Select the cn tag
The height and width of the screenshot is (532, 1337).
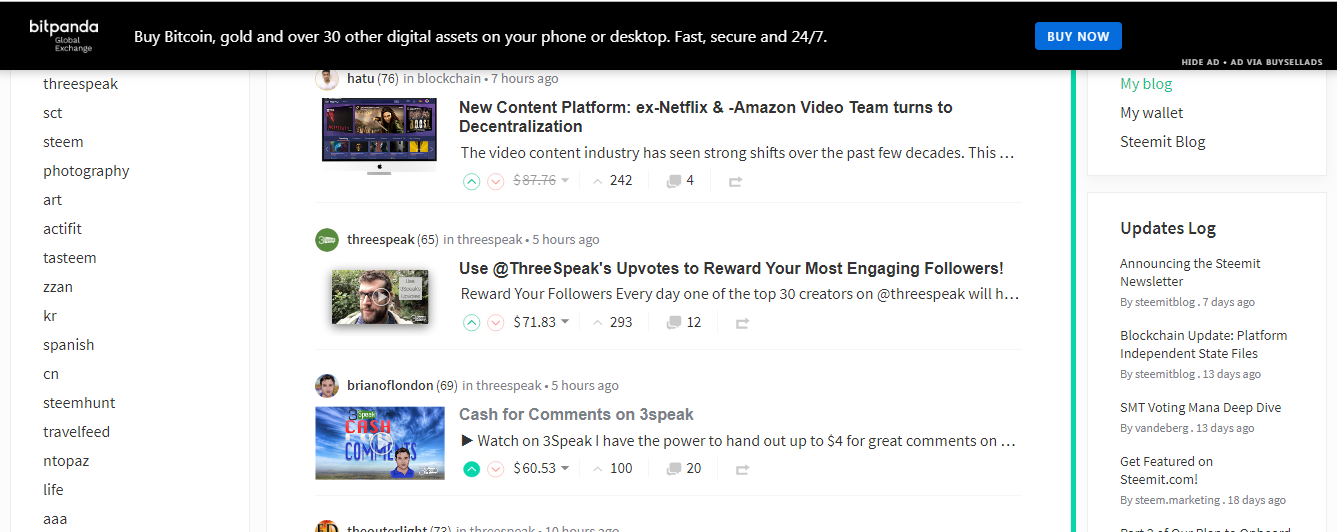(x=51, y=374)
